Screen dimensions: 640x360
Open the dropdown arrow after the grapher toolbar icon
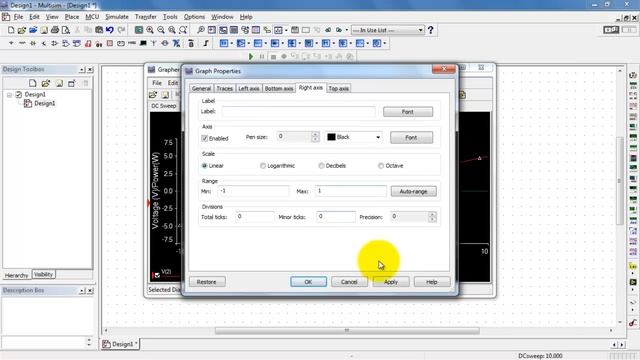pyautogui.click(x=286, y=30)
